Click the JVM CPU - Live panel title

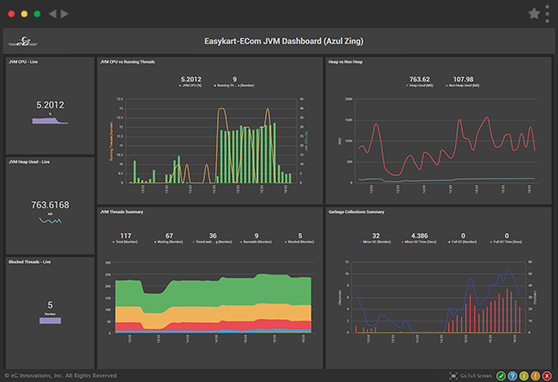[x=23, y=62]
